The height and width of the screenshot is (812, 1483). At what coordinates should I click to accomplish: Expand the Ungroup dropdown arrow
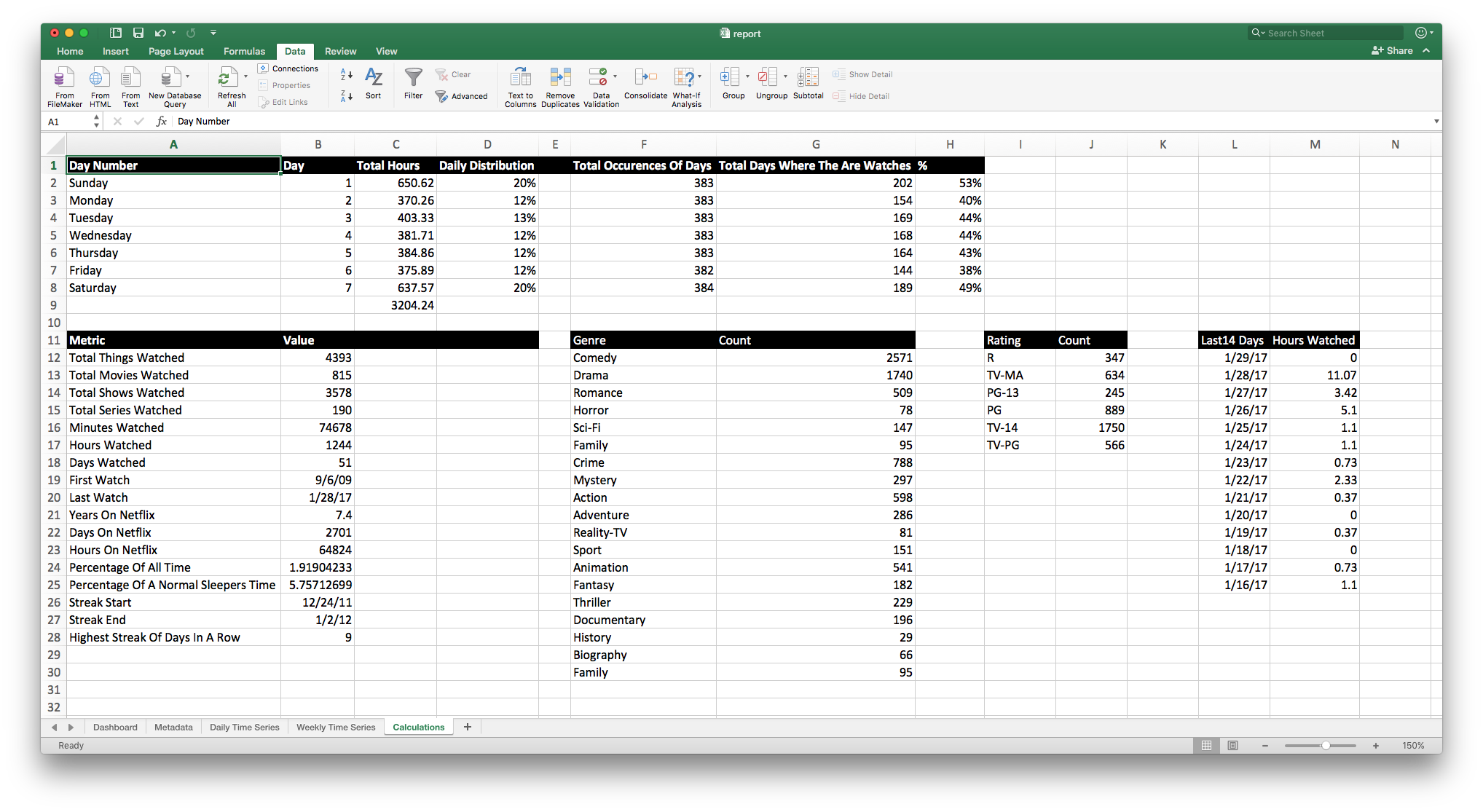pos(785,76)
